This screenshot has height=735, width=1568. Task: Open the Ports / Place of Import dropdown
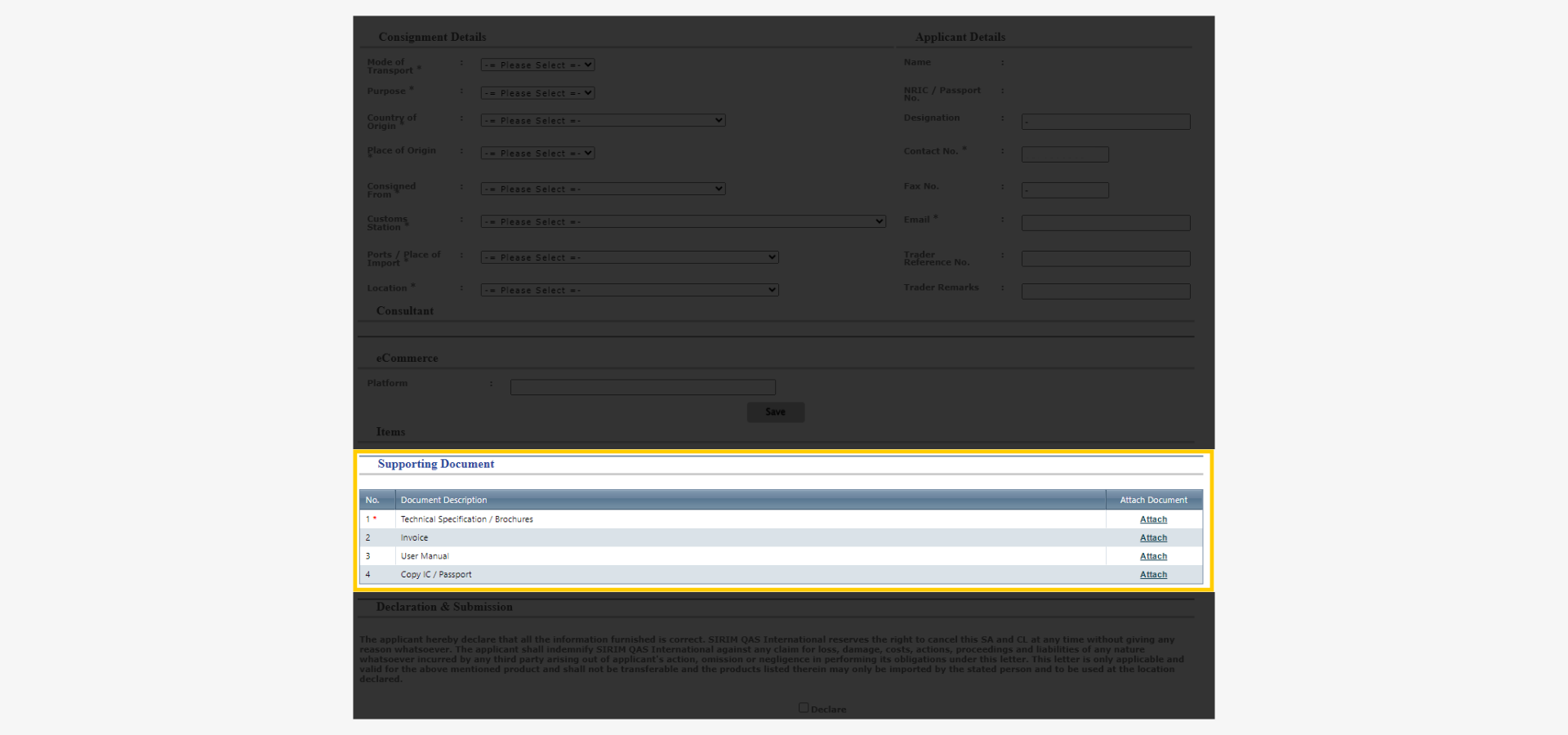coord(628,256)
